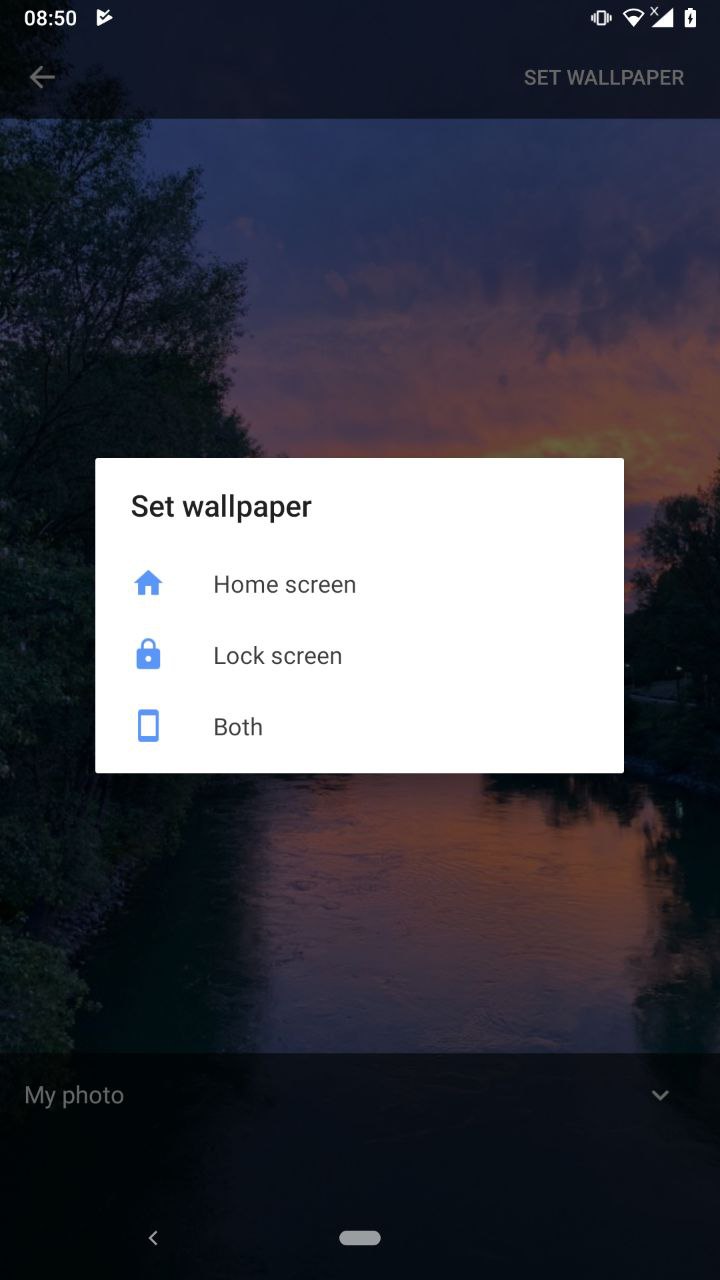Image resolution: width=720 pixels, height=1280 pixels.
Task: Tap the SET WALLPAPER button
Action: pos(604,77)
